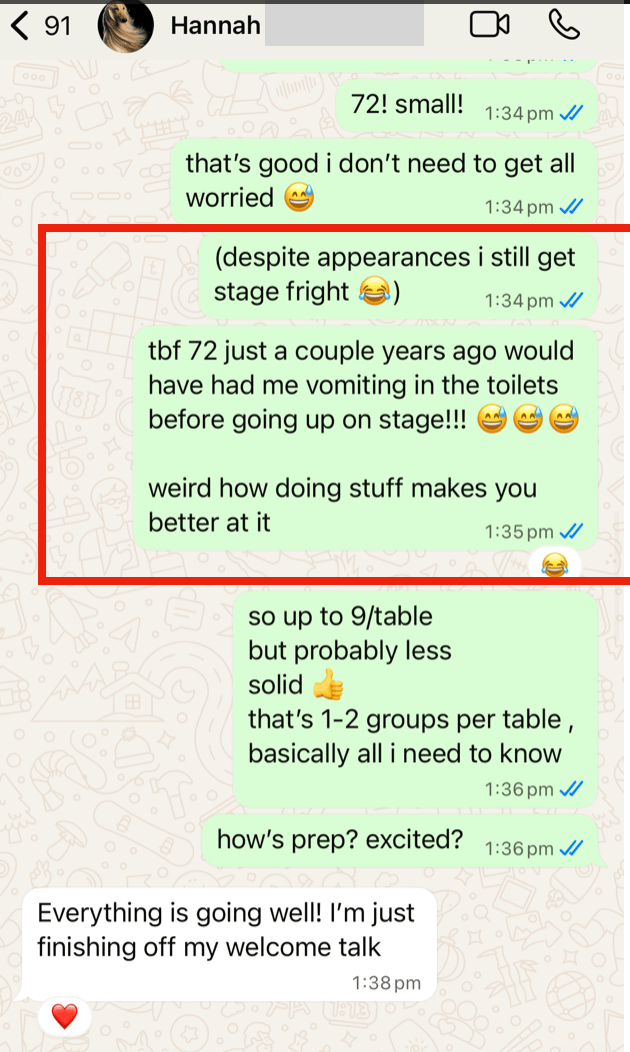Select the "that's good i don't need" message
The width and height of the screenshot is (630, 1052).
pos(384,182)
